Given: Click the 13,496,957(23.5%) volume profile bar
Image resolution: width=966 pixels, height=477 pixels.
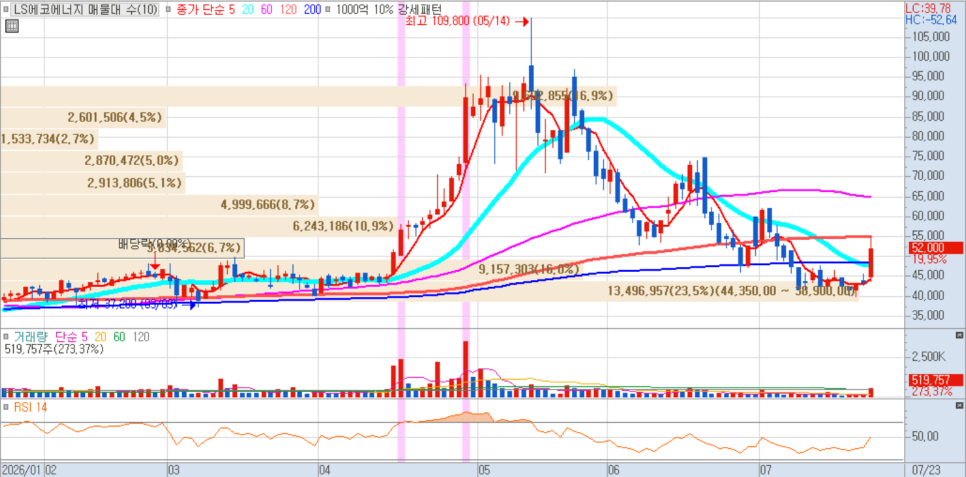Looking at the screenshot, I should pos(429,291).
